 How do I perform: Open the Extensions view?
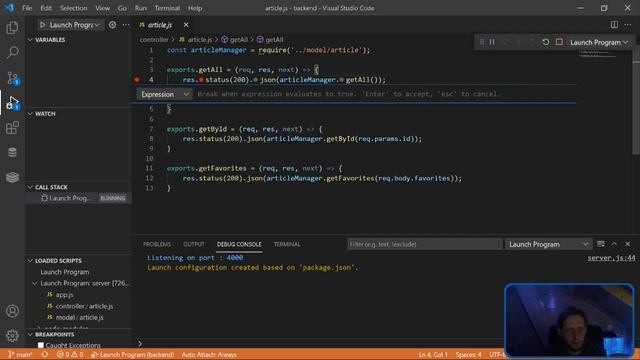click(x=12, y=128)
